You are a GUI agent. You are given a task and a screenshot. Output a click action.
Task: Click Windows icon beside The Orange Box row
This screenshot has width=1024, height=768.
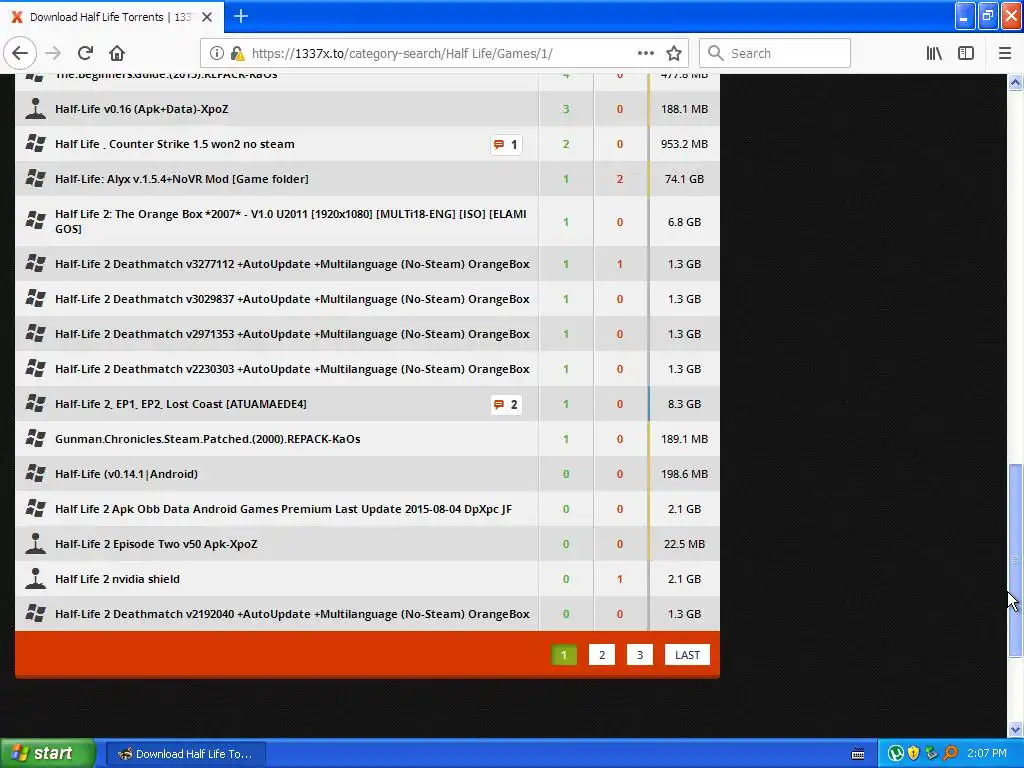[x=35, y=221]
